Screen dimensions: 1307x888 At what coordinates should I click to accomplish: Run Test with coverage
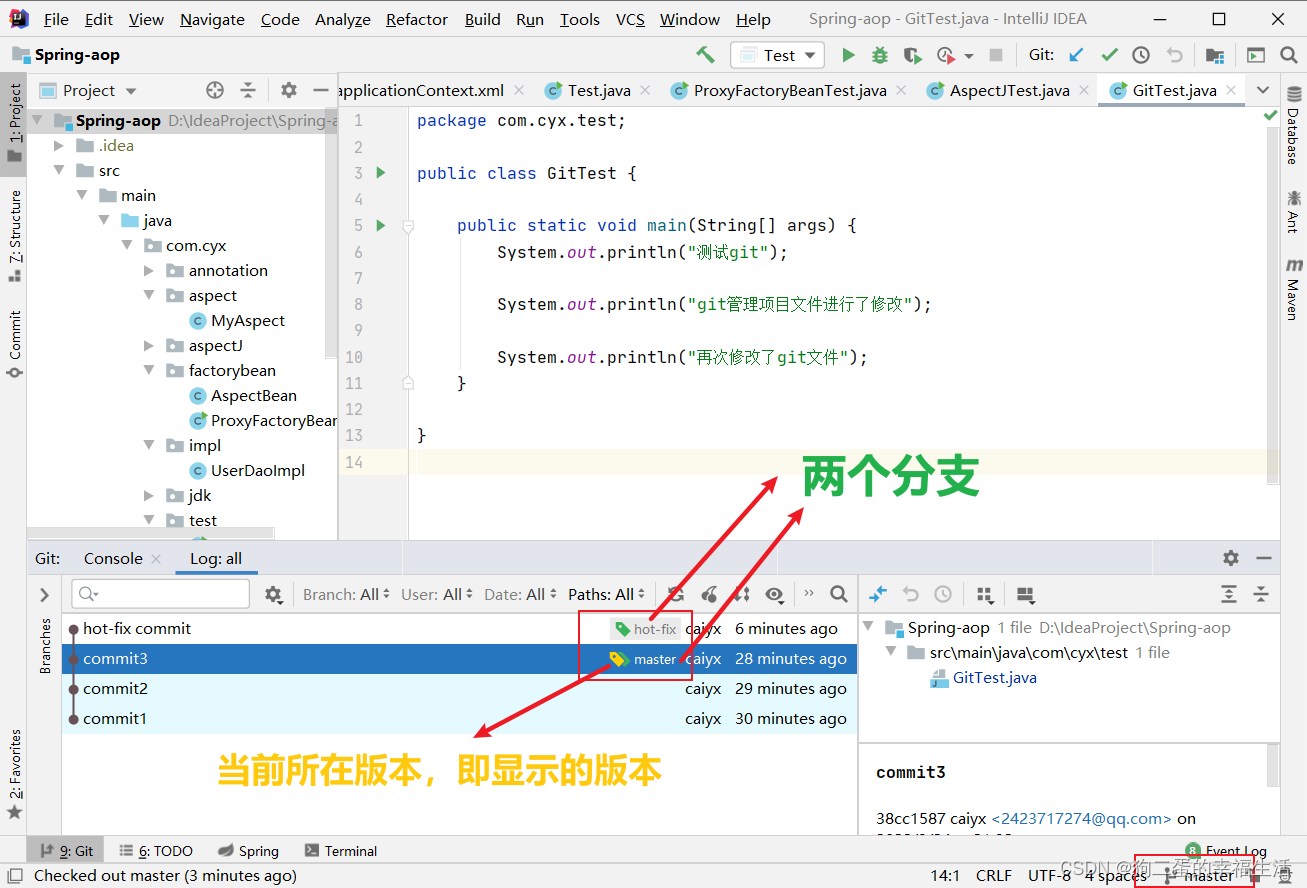[911, 55]
